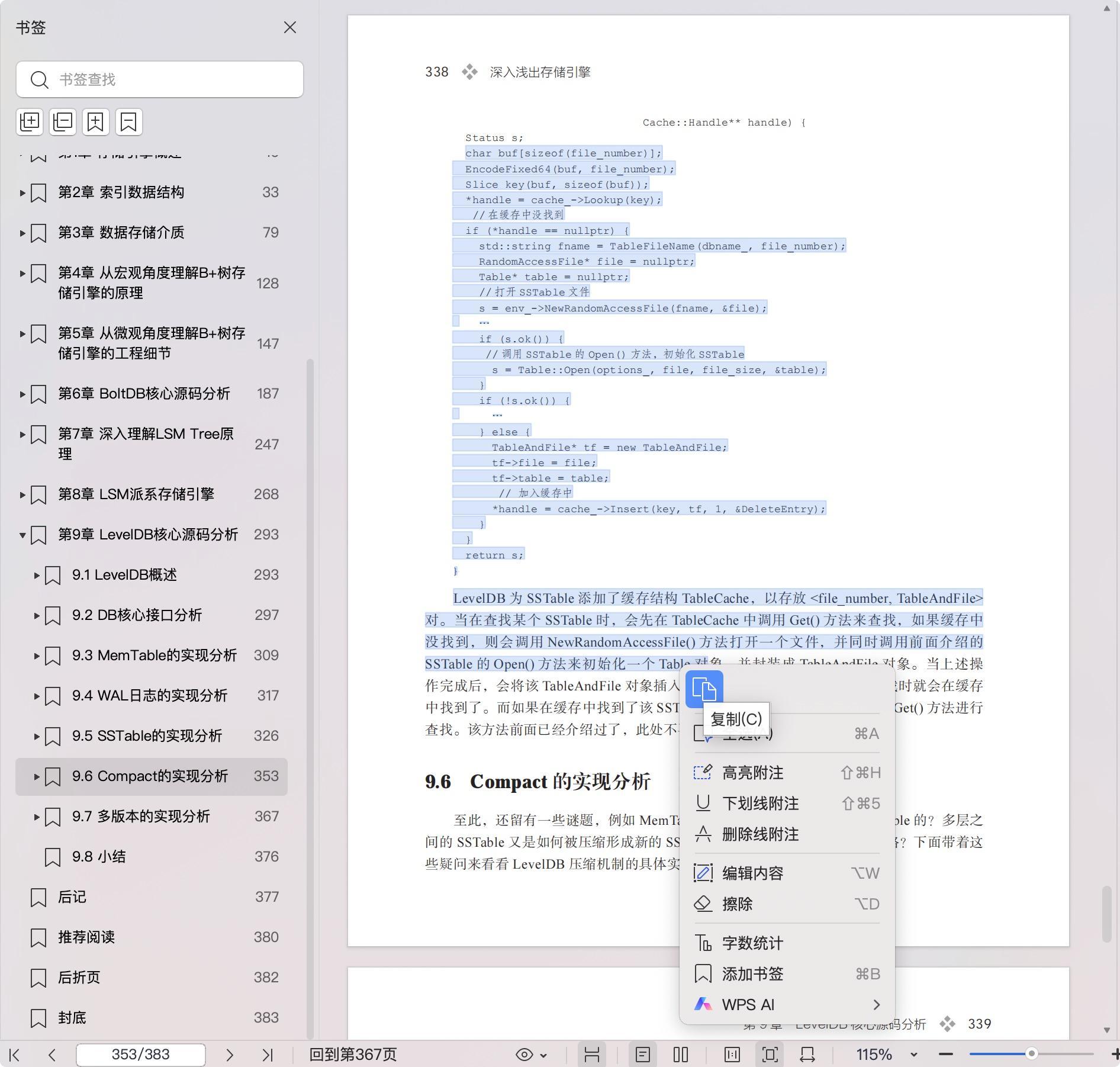Select 字数统计 in the context menu
The width and height of the screenshot is (1120, 1067).
point(752,943)
